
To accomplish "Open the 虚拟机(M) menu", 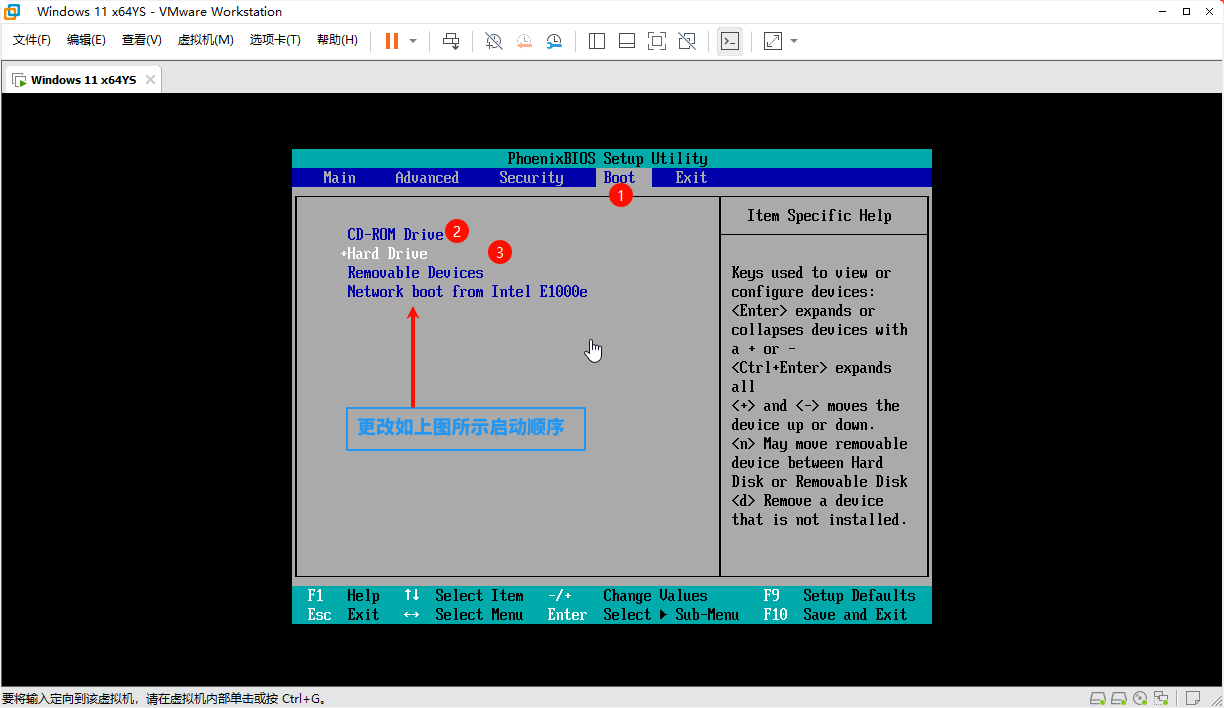I will point(206,40).
